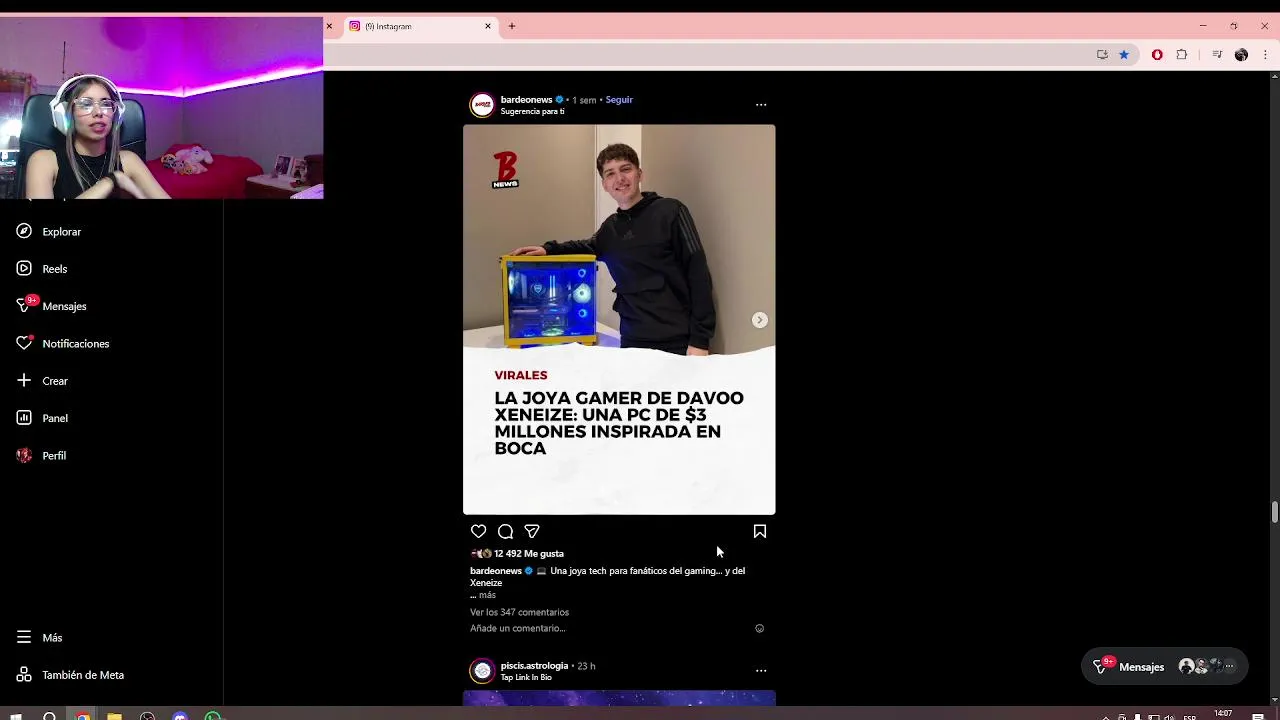
Task: Share the bardeonews post via paper plane
Action: click(532, 532)
